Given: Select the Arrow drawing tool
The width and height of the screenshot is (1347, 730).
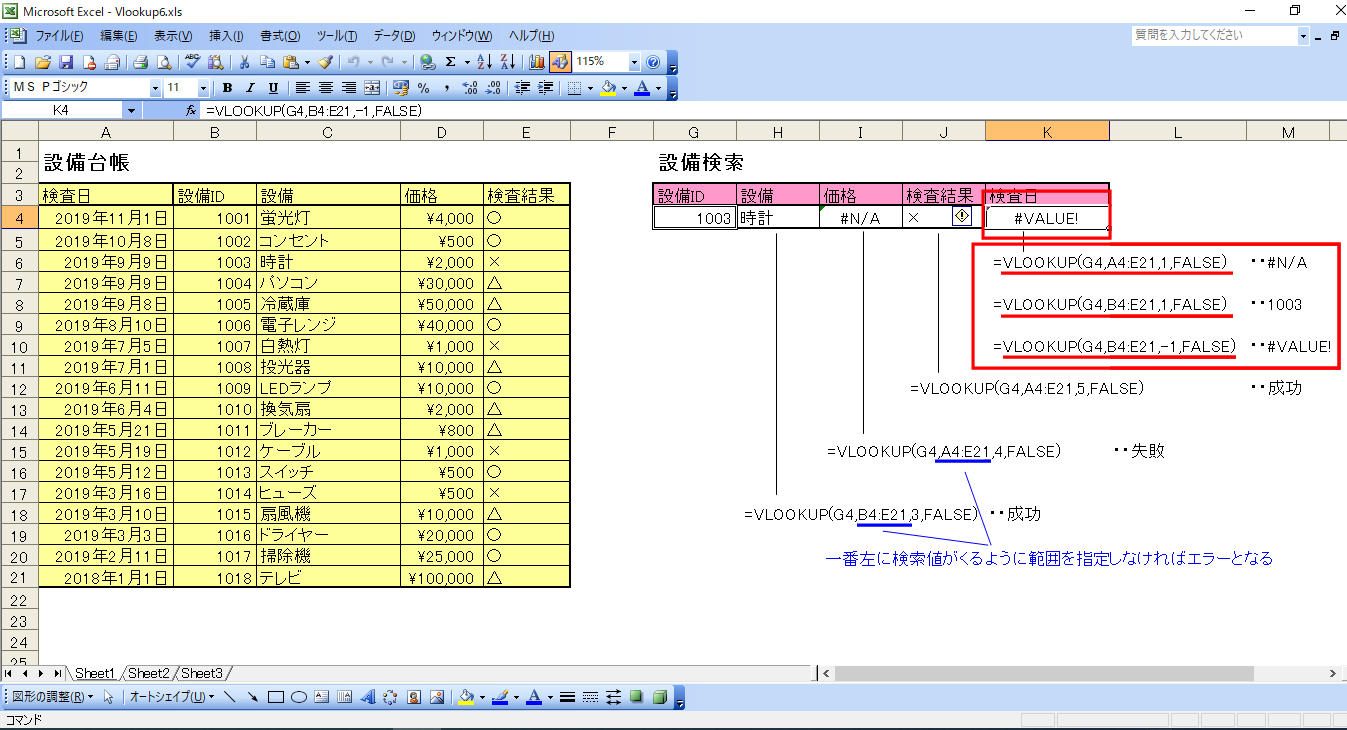Looking at the screenshot, I should (x=252, y=697).
